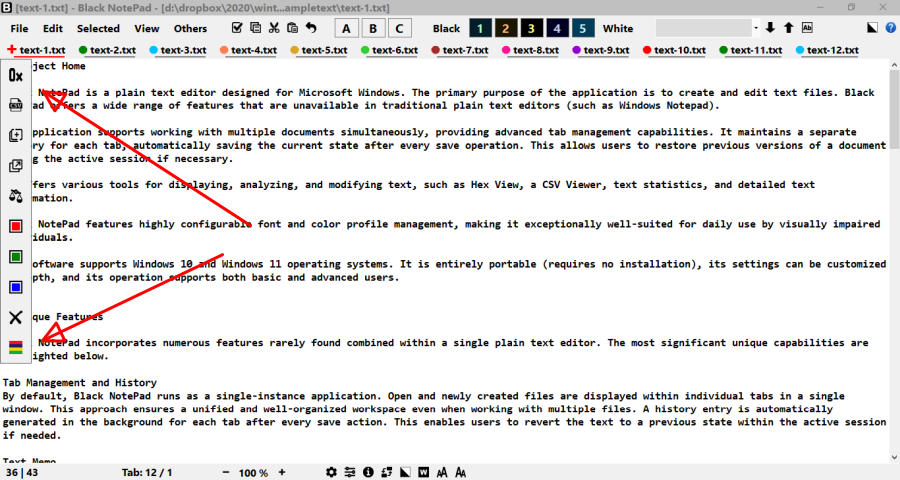Click the font profile B button
The height and width of the screenshot is (480, 900).
coord(373,28)
